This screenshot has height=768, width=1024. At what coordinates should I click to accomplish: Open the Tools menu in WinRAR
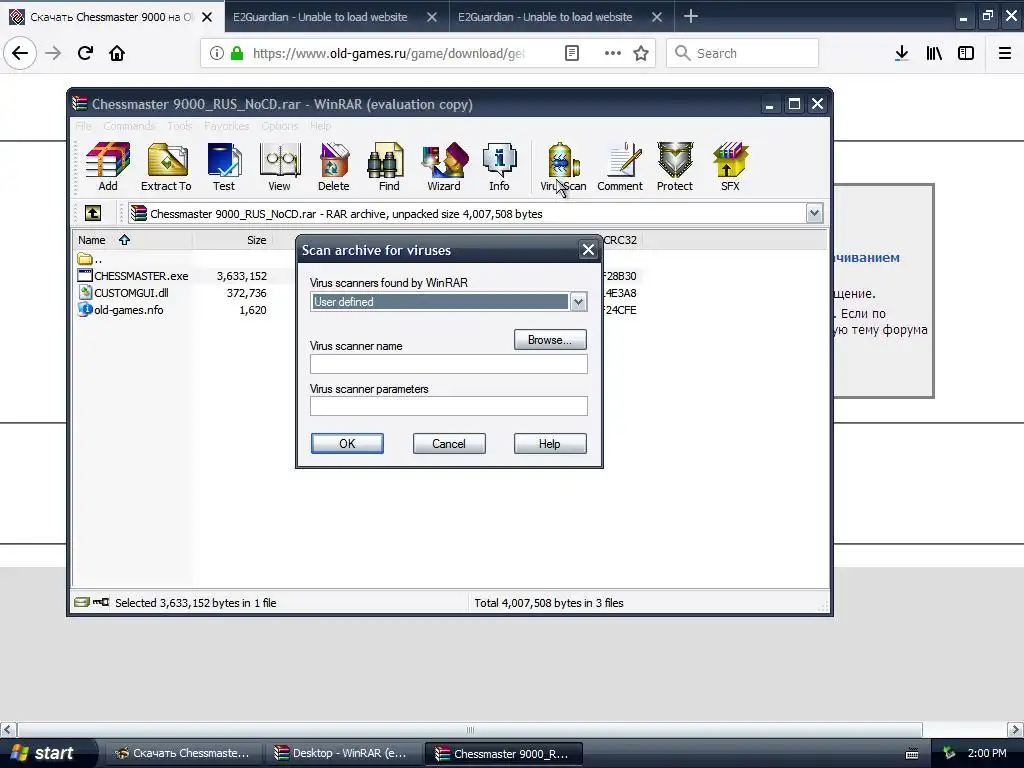point(180,125)
